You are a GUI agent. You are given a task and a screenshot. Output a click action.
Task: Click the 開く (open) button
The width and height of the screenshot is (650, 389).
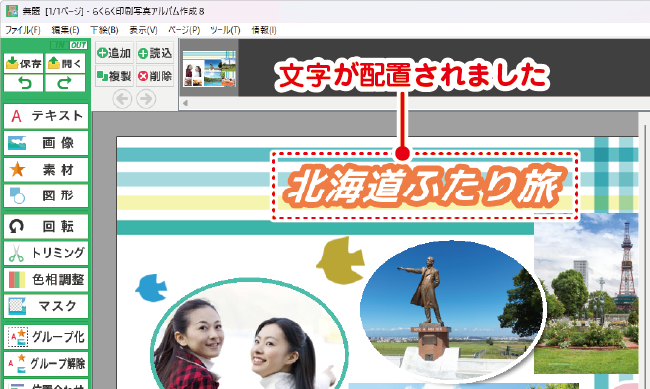[65, 63]
